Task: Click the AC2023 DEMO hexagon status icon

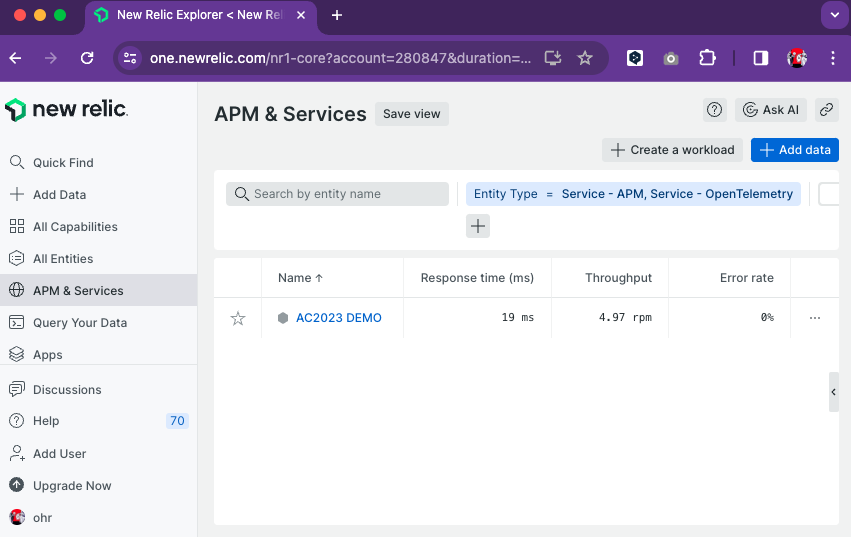Action: pyautogui.click(x=283, y=318)
